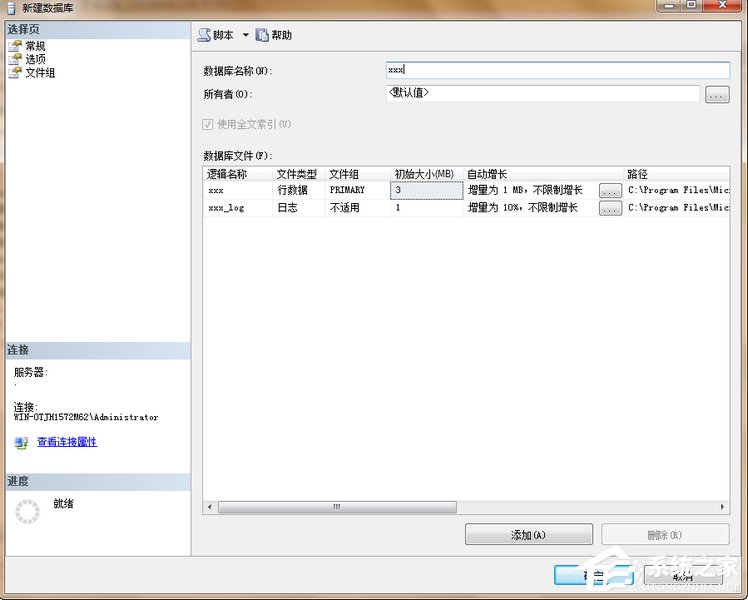Click the 不适用 filegroup cell
Viewport: 748px width, 600px height.
point(357,208)
